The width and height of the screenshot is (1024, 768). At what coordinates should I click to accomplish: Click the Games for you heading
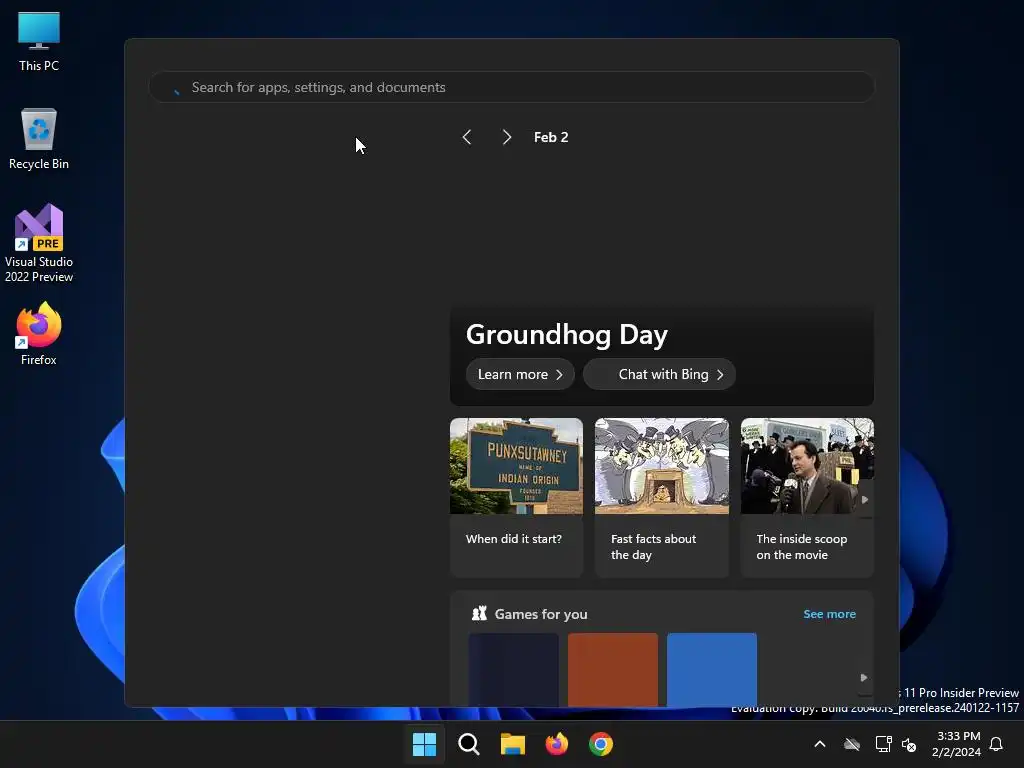[541, 614]
